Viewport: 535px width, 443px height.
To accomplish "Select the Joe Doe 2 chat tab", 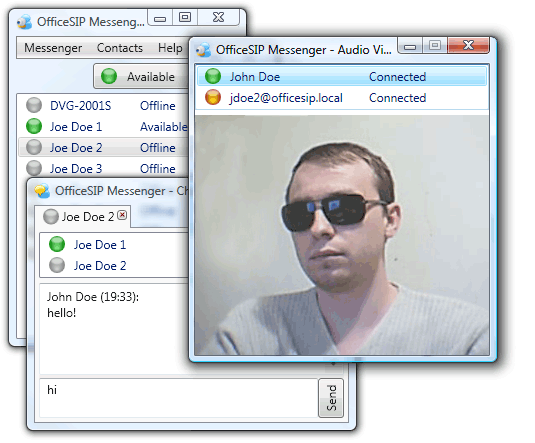I will (82, 217).
